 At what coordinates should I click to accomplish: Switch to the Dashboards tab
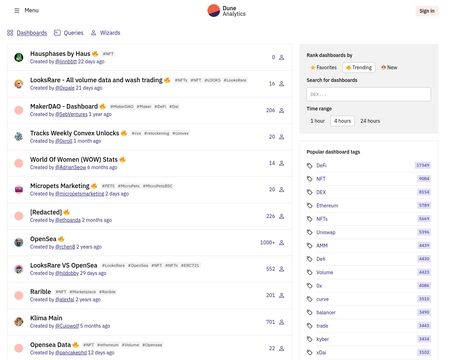[x=27, y=33]
